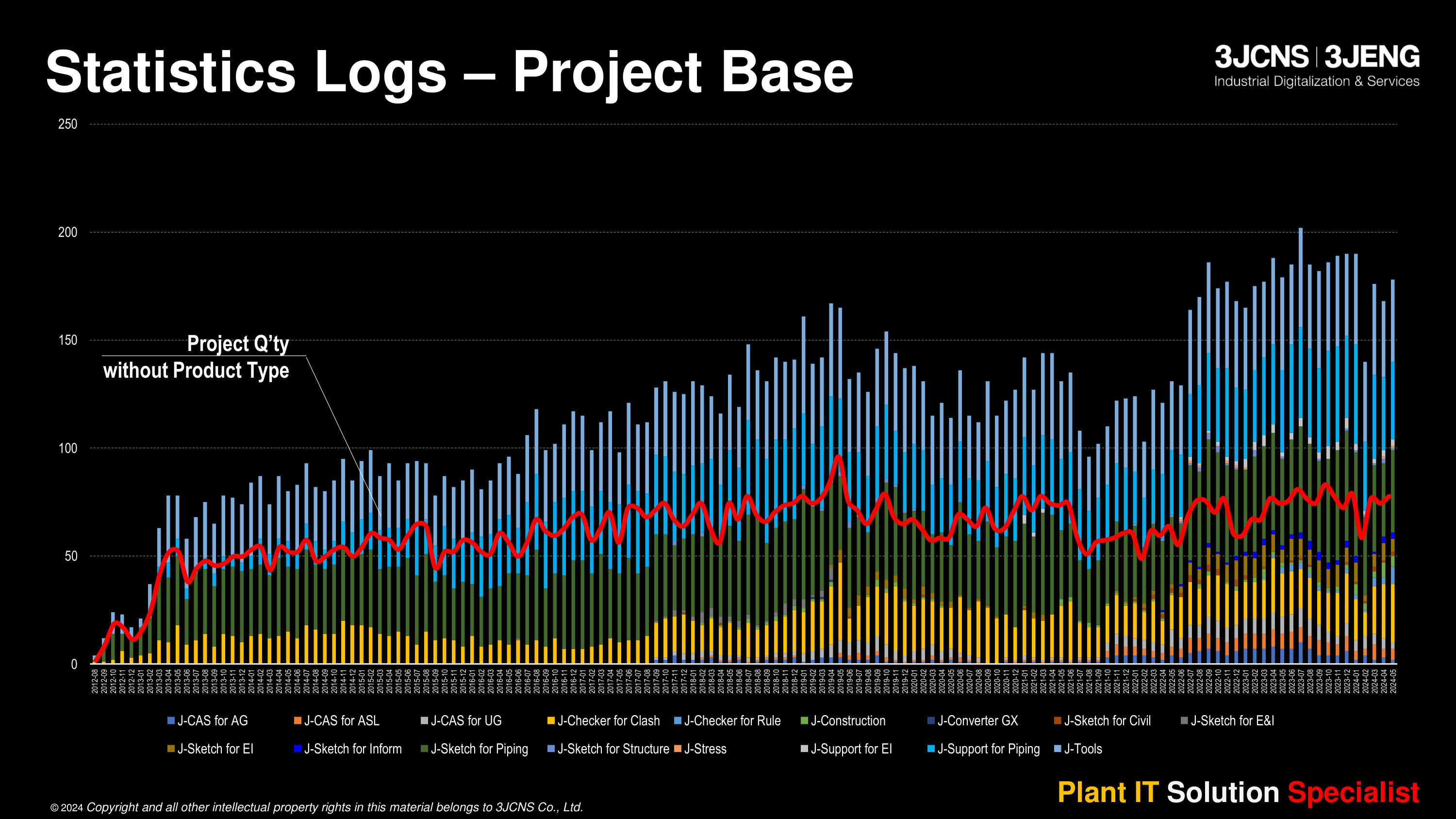Select the 'J-Support for Piping' legend text
Viewport: 1456px width, 819px height.
[x=989, y=749]
